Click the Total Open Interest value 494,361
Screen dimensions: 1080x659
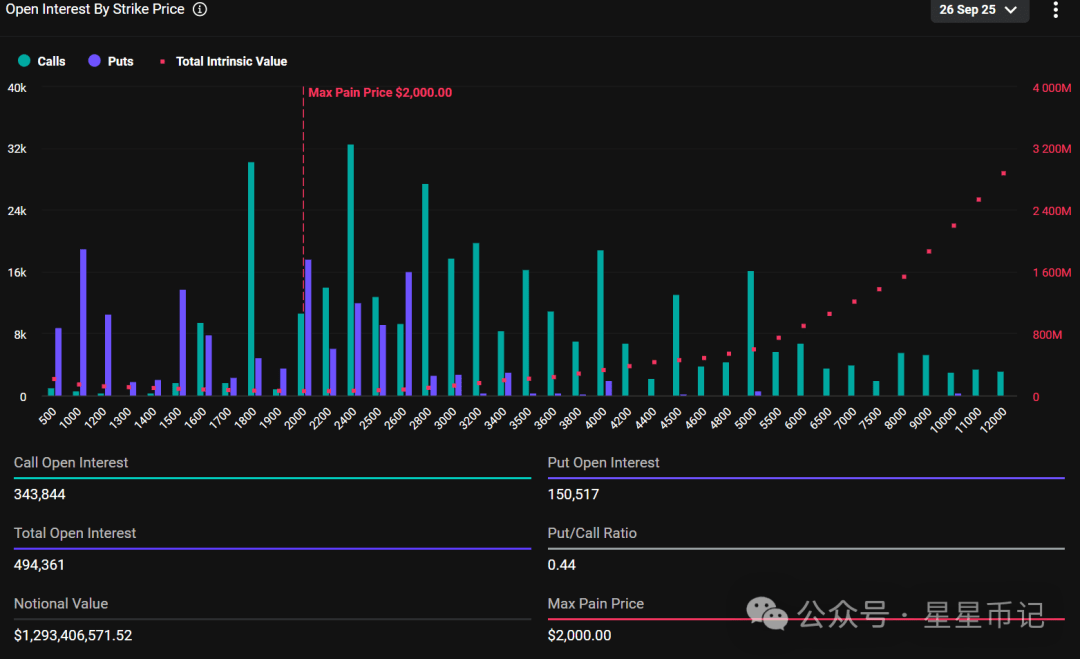point(40,565)
